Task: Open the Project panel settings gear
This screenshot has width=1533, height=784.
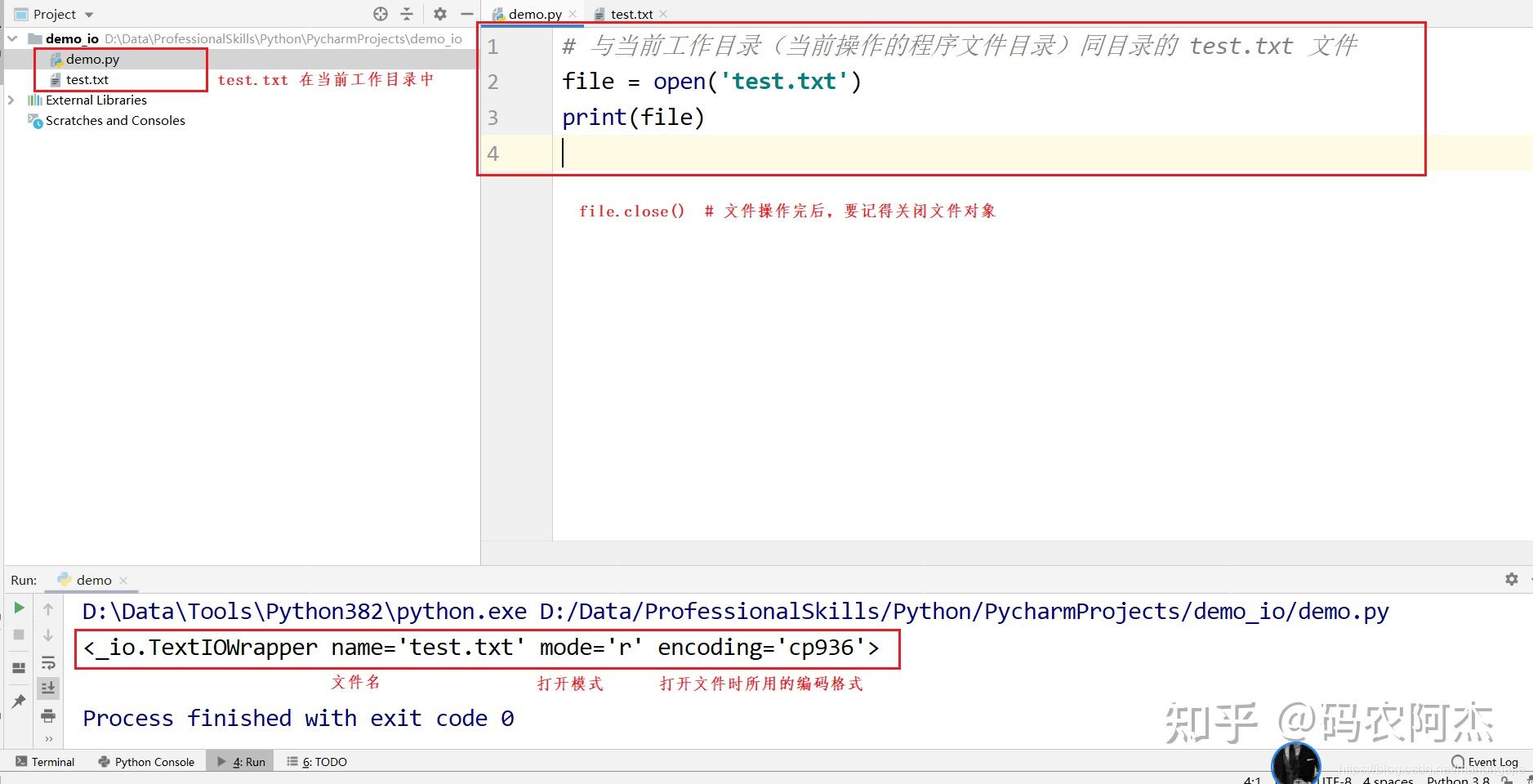Action: pyautogui.click(x=441, y=13)
